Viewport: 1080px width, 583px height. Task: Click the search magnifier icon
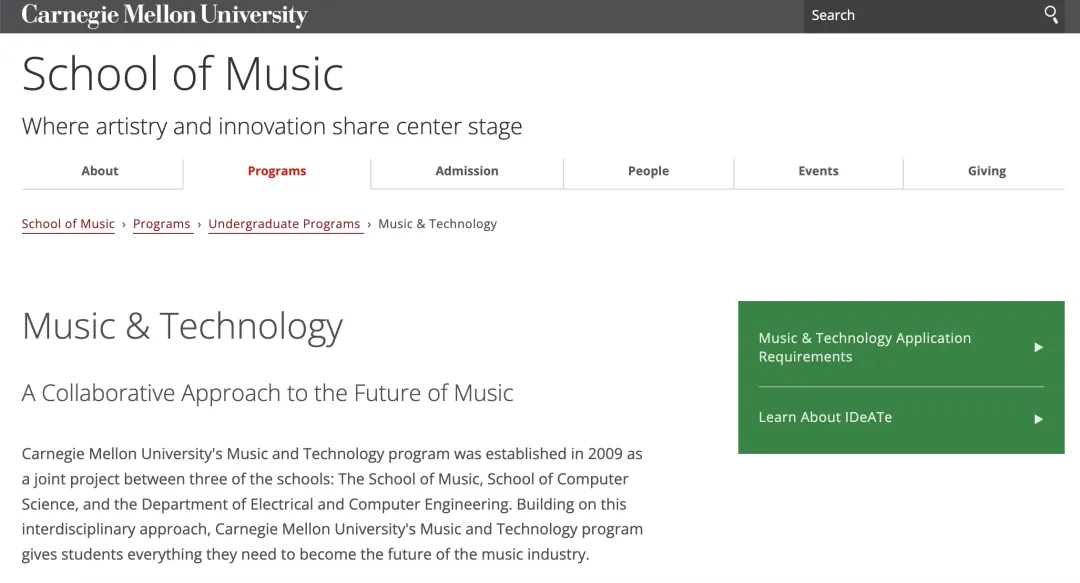click(x=1050, y=14)
